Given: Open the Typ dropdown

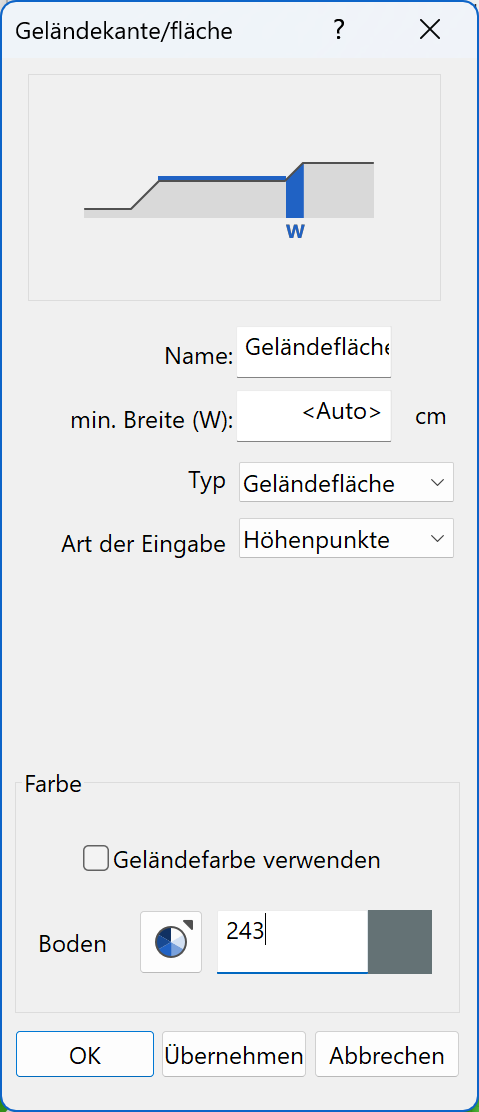Looking at the screenshot, I should tap(346, 482).
